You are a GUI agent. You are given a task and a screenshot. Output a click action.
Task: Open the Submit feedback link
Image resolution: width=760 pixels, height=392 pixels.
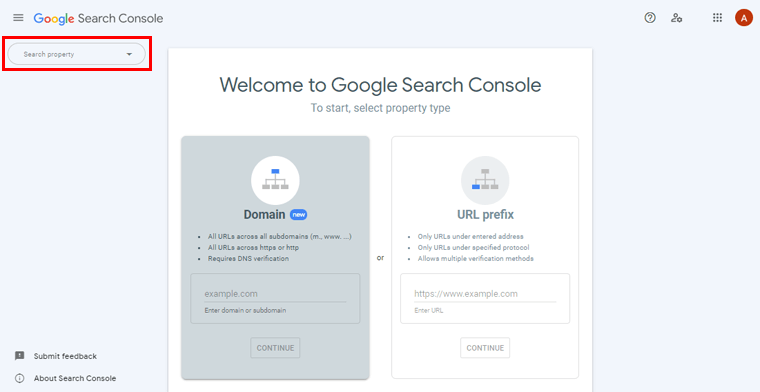coord(65,356)
